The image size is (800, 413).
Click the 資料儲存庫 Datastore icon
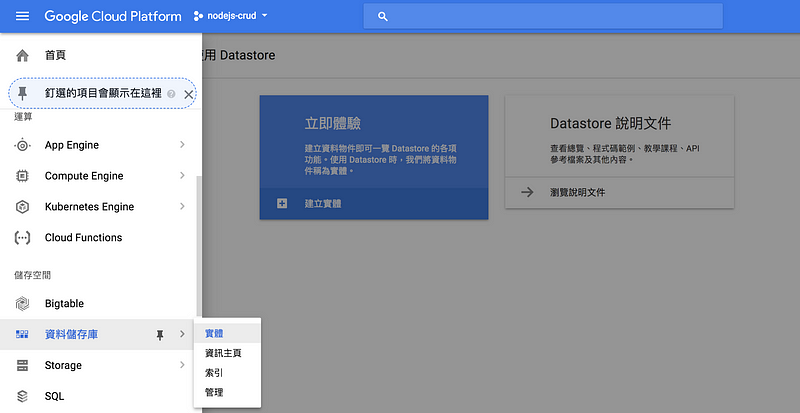22,334
